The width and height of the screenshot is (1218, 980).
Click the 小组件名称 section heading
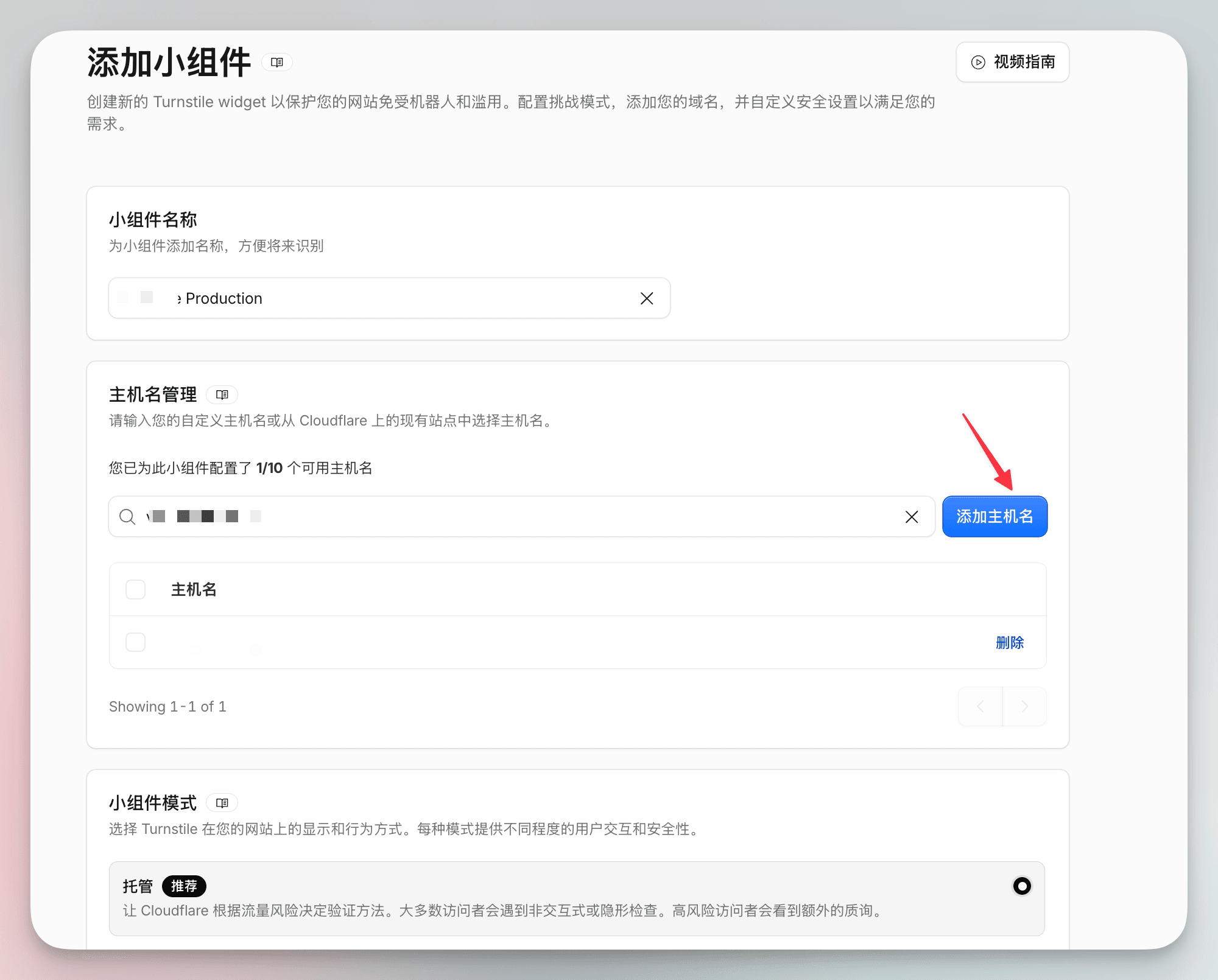click(x=153, y=220)
